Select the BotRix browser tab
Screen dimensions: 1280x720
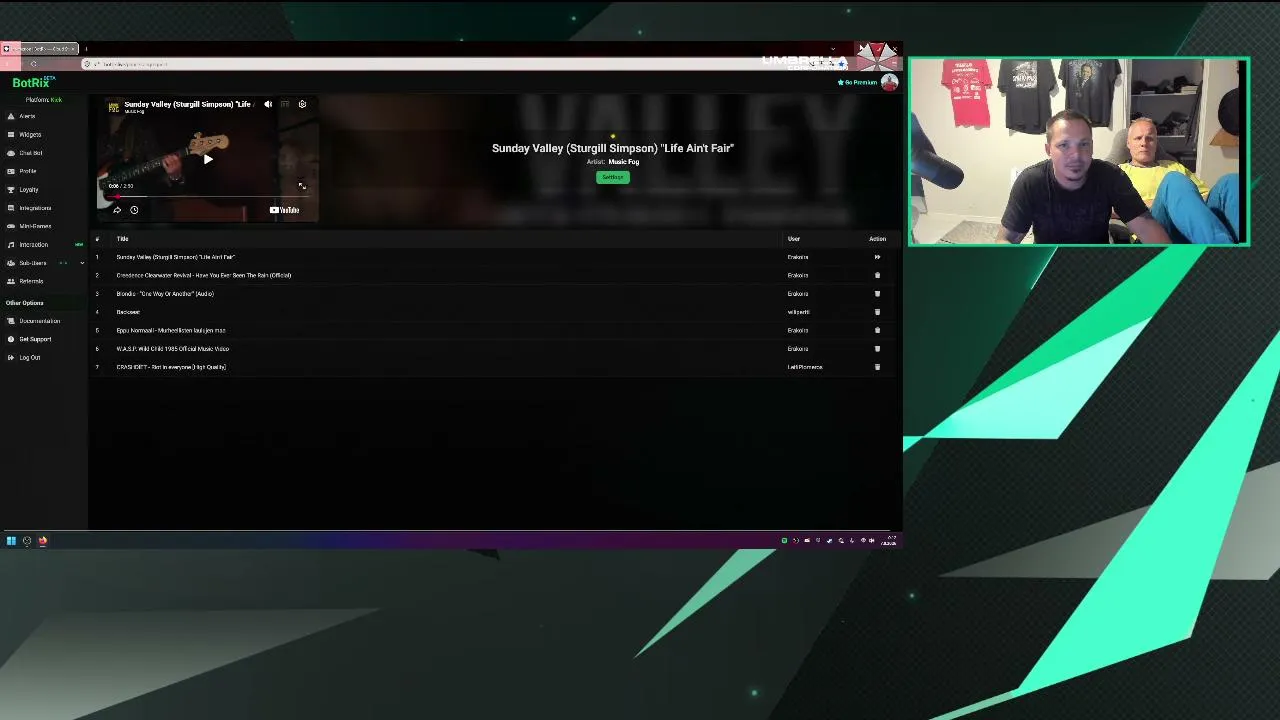point(38,48)
